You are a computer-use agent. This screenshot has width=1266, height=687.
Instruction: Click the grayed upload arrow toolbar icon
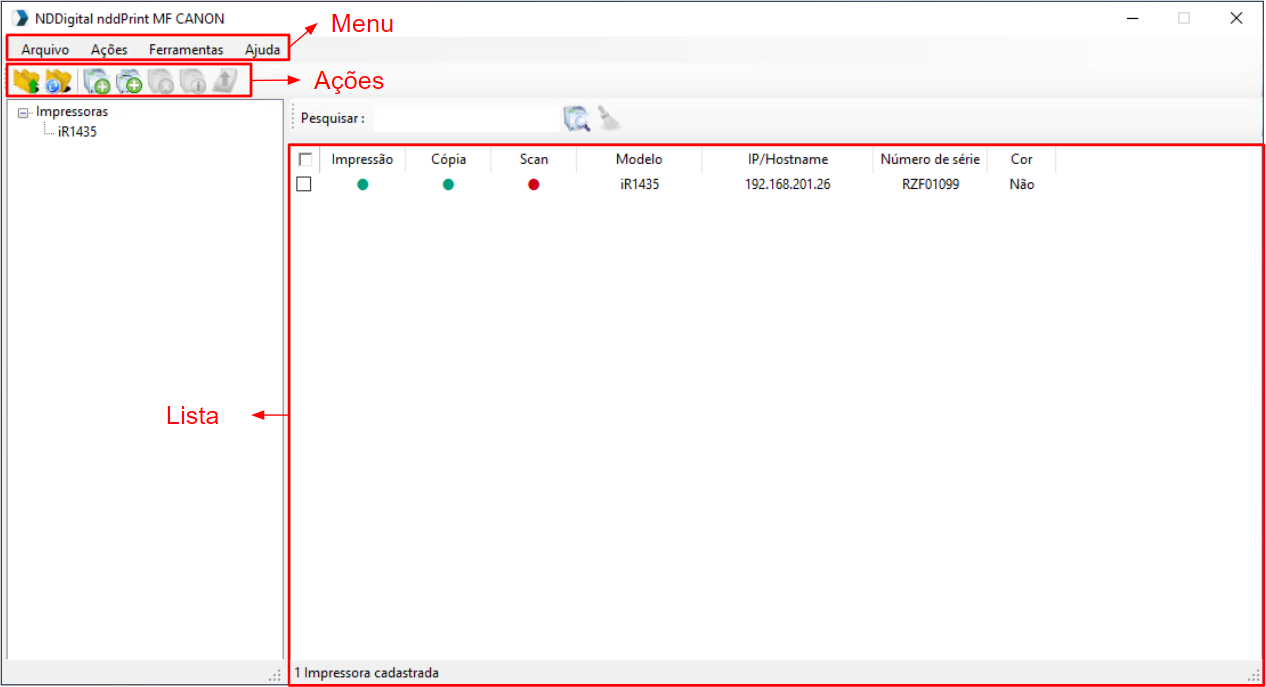click(225, 81)
